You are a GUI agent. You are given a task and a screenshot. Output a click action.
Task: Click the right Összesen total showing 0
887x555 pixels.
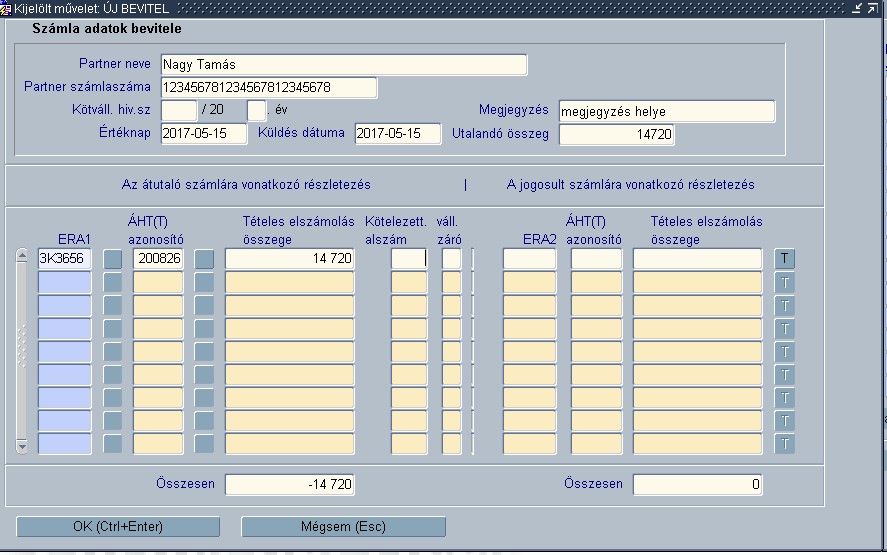(697, 485)
